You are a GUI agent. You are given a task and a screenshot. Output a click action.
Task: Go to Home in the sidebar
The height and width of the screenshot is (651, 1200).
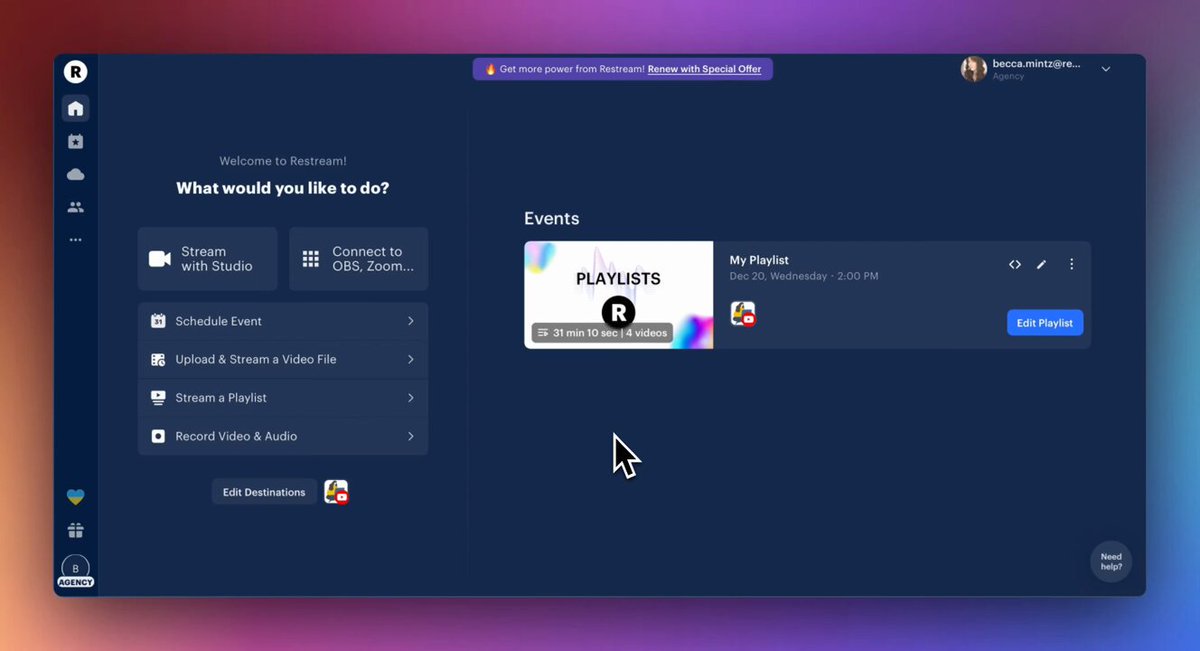click(75, 108)
